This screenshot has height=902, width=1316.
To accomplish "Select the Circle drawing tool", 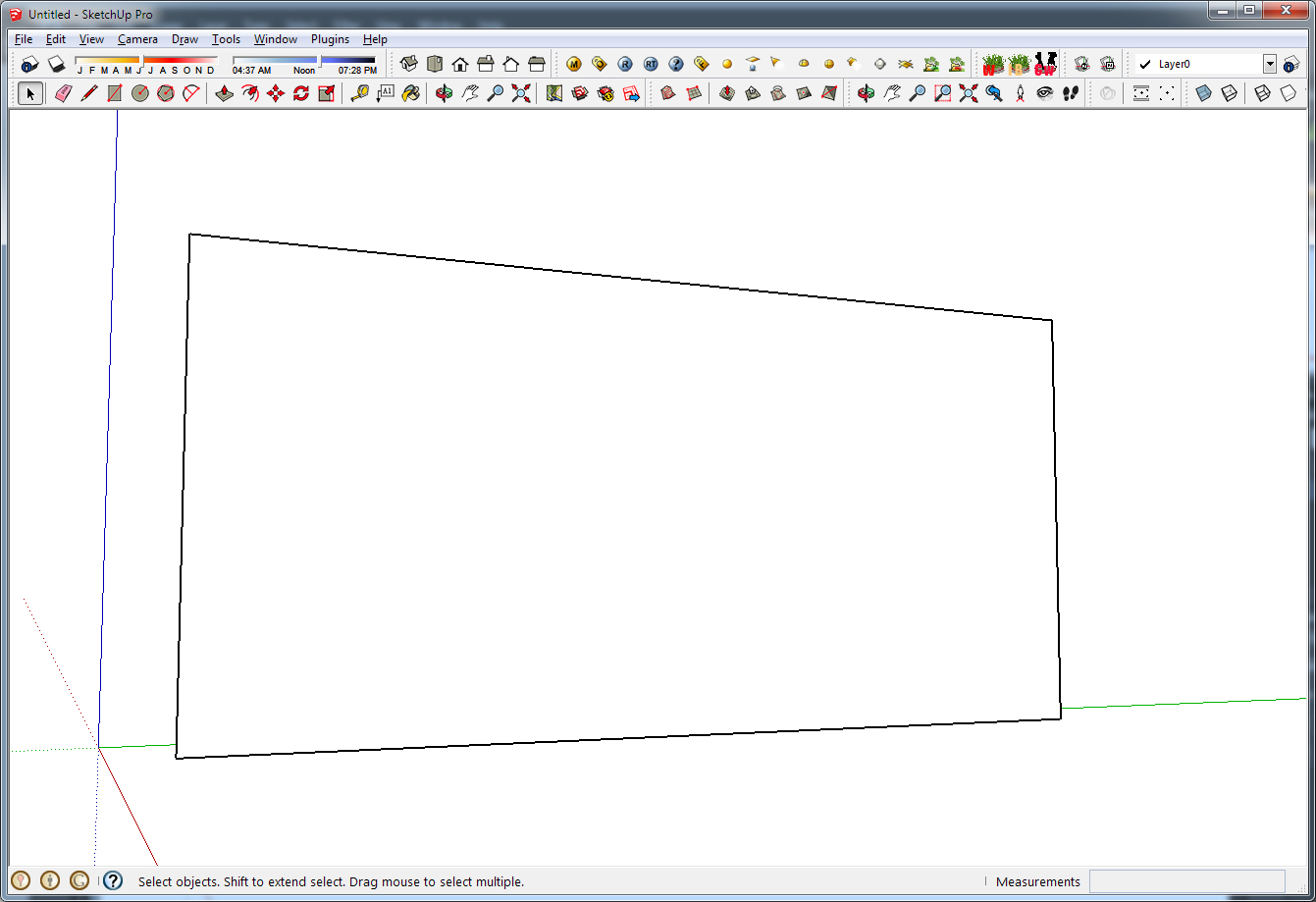I will pyautogui.click(x=140, y=93).
